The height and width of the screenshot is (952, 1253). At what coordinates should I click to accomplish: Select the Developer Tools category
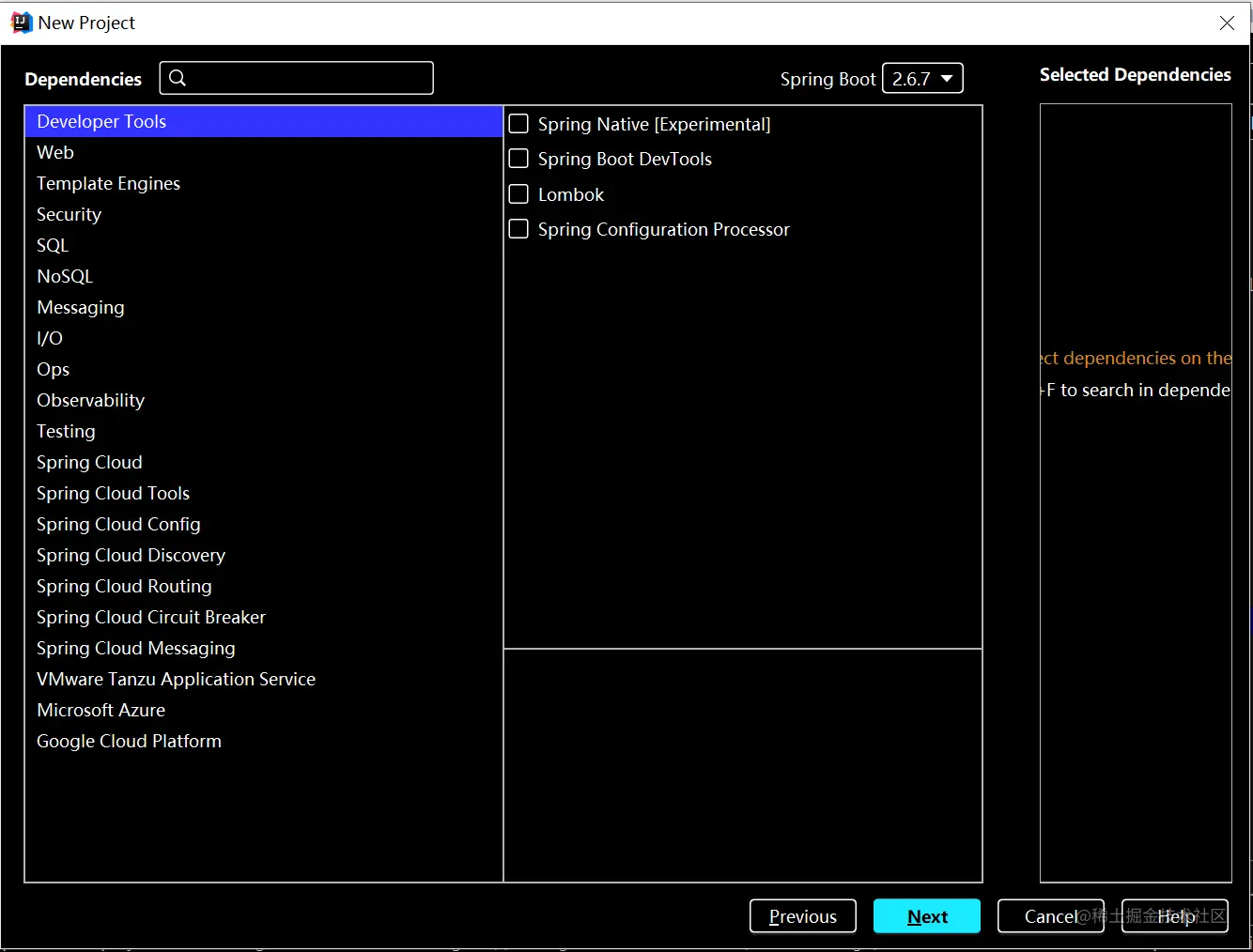[264, 121]
